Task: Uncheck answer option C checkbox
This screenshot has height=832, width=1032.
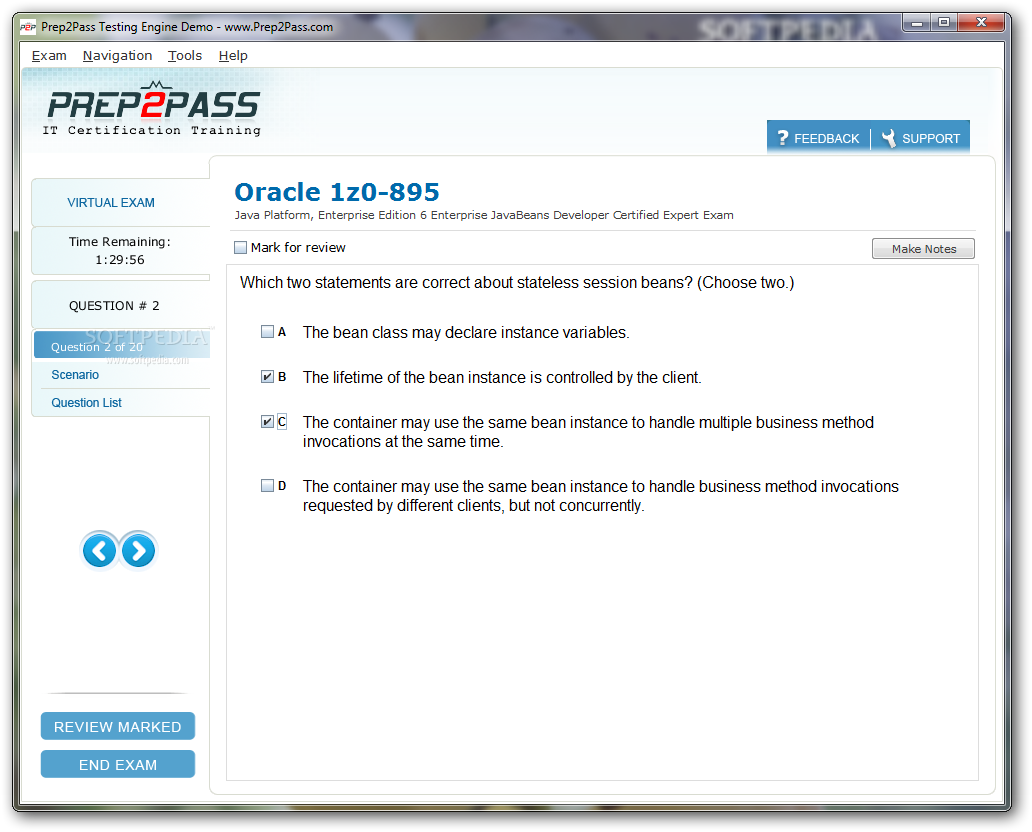Action: click(x=267, y=421)
